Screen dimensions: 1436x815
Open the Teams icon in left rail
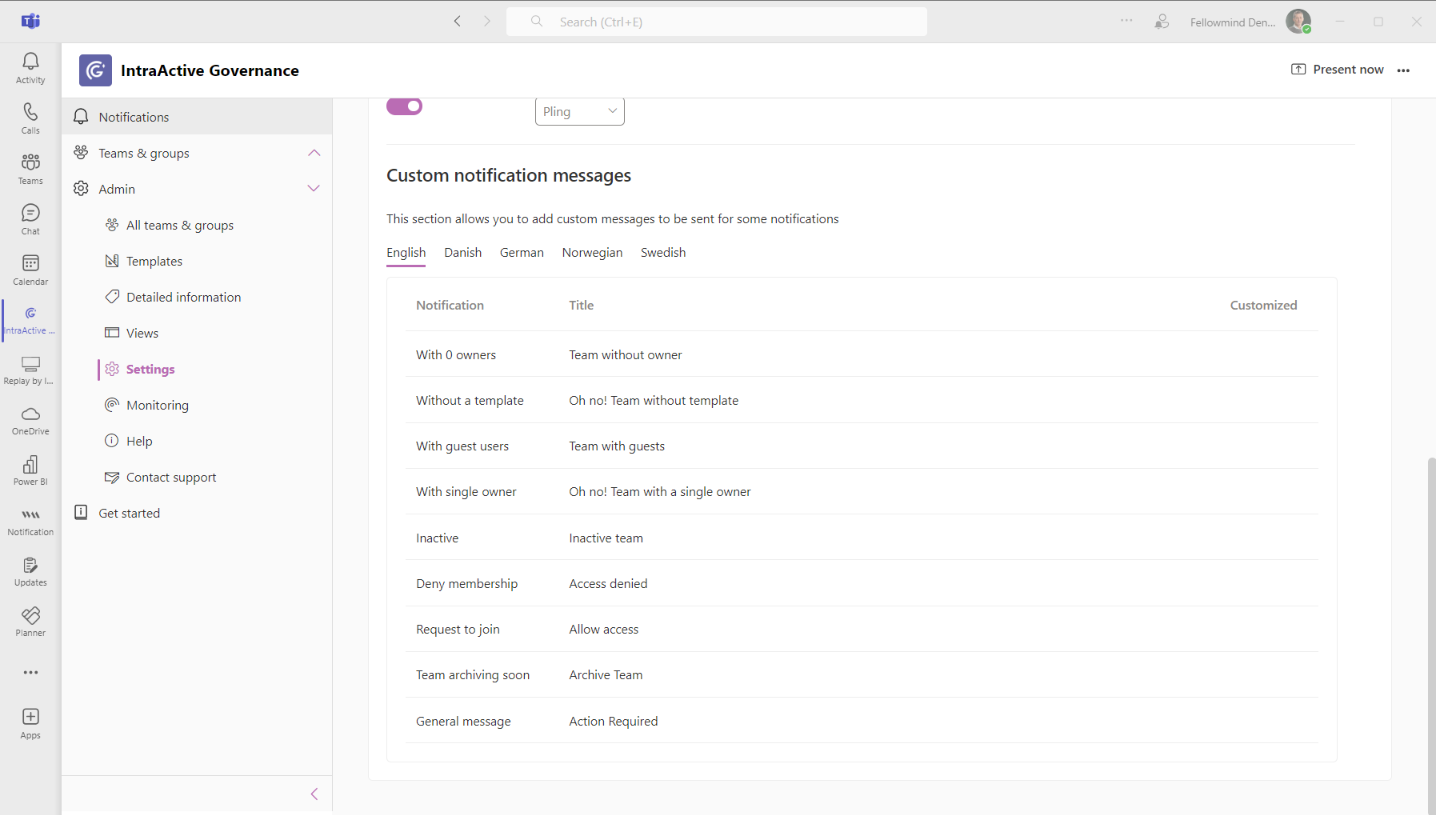click(x=30, y=168)
